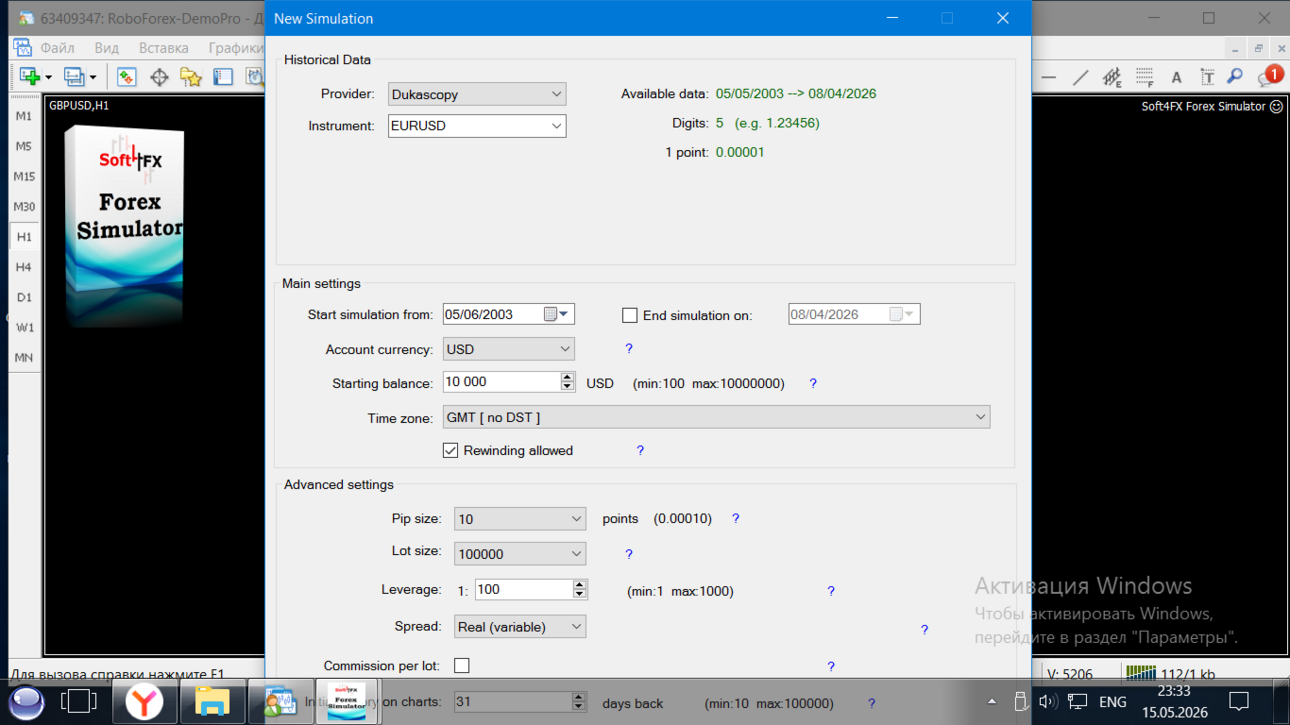Image resolution: width=1290 pixels, height=725 pixels.
Task: Select the Text label tool
Action: [1207, 77]
